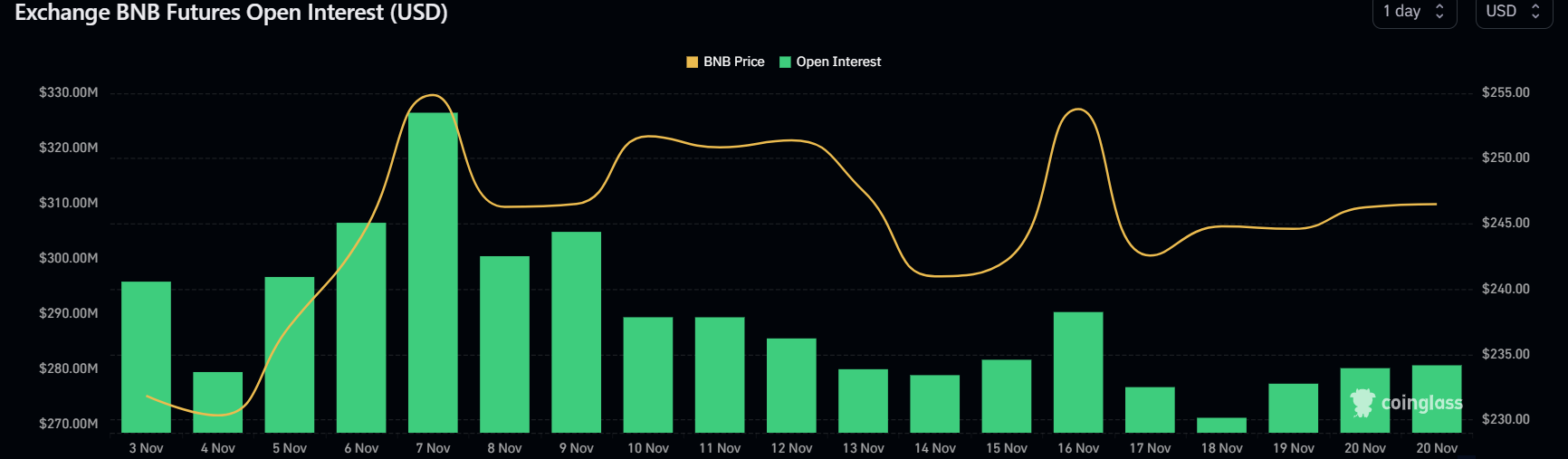This screenshot has width=1568, height=459.
Task: Select the 14 Nov open interest bar
Action: click(934, 404)
